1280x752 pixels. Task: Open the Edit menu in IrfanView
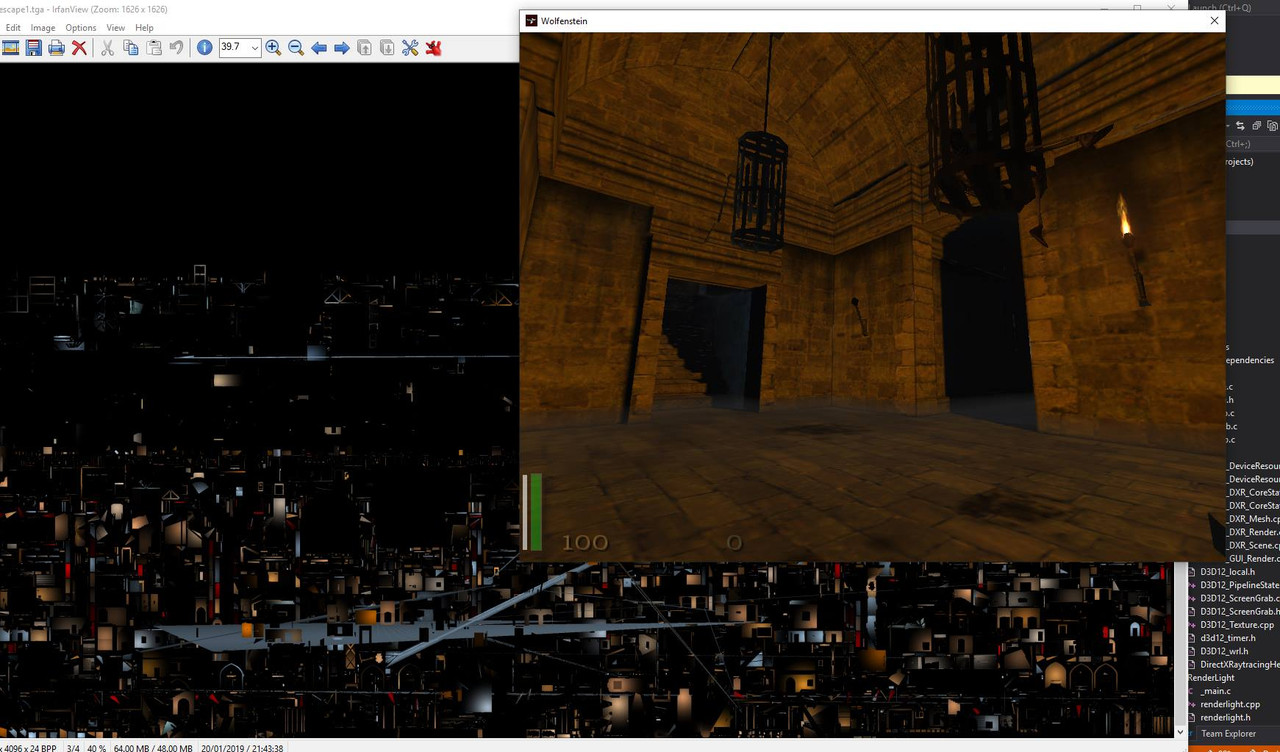pos(13,28)
